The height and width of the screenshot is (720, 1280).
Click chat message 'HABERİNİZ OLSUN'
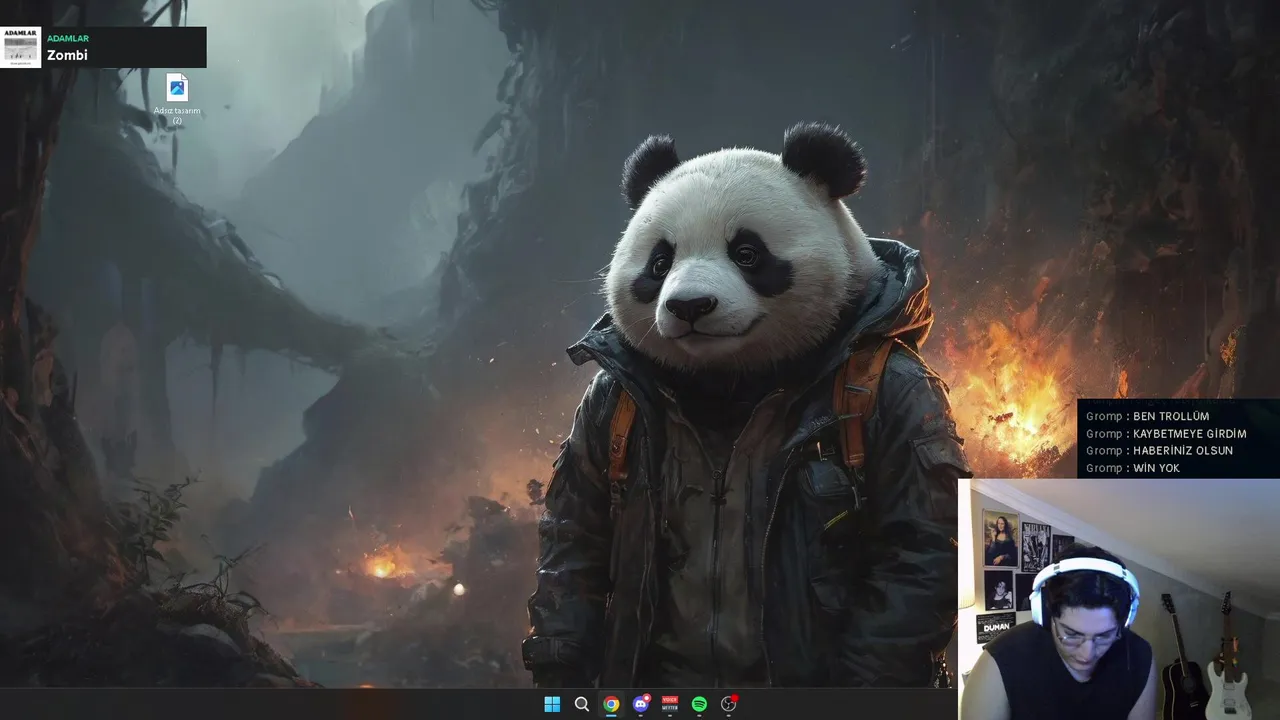coord(1183,451)
